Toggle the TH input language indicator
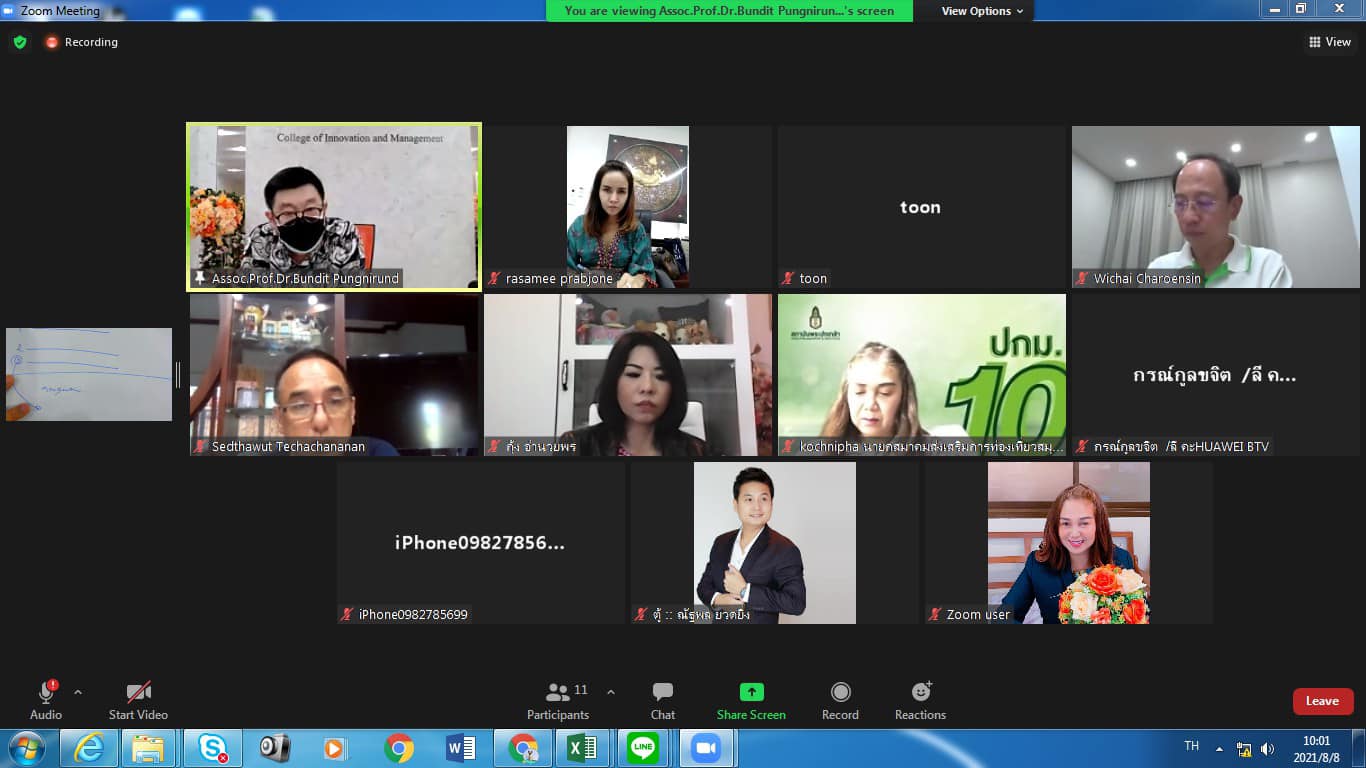This screenshot has height=768, width=1366. pyautogui.click(x=1191, y=747)
